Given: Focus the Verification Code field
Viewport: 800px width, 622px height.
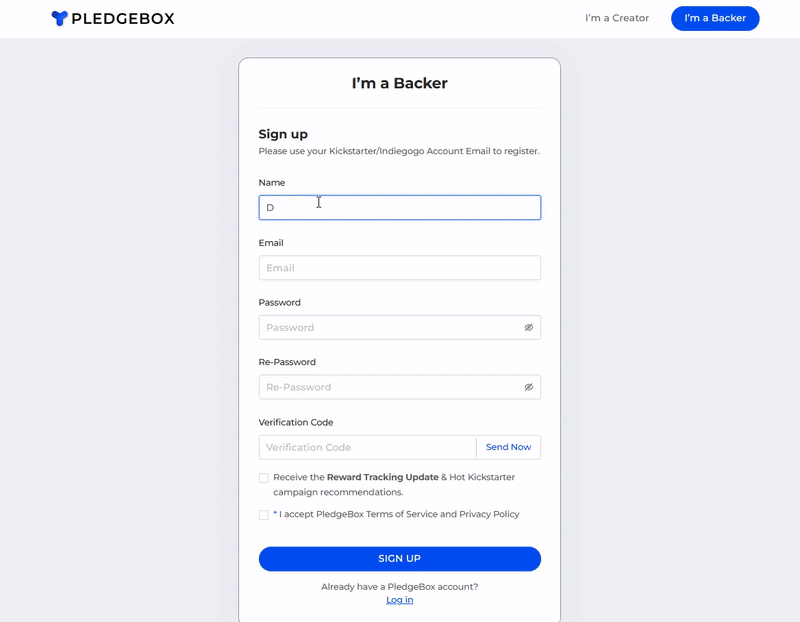Looking at the screenshot, I should click(x=367, y=447).
